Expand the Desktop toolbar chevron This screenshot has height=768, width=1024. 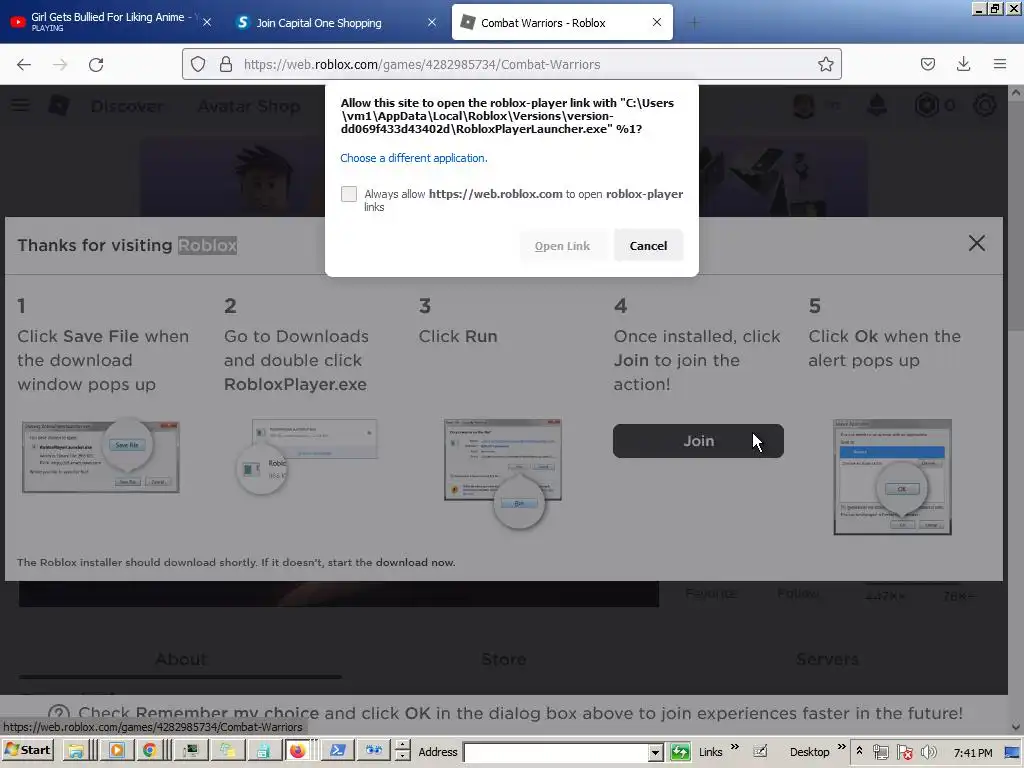[841, 747]
